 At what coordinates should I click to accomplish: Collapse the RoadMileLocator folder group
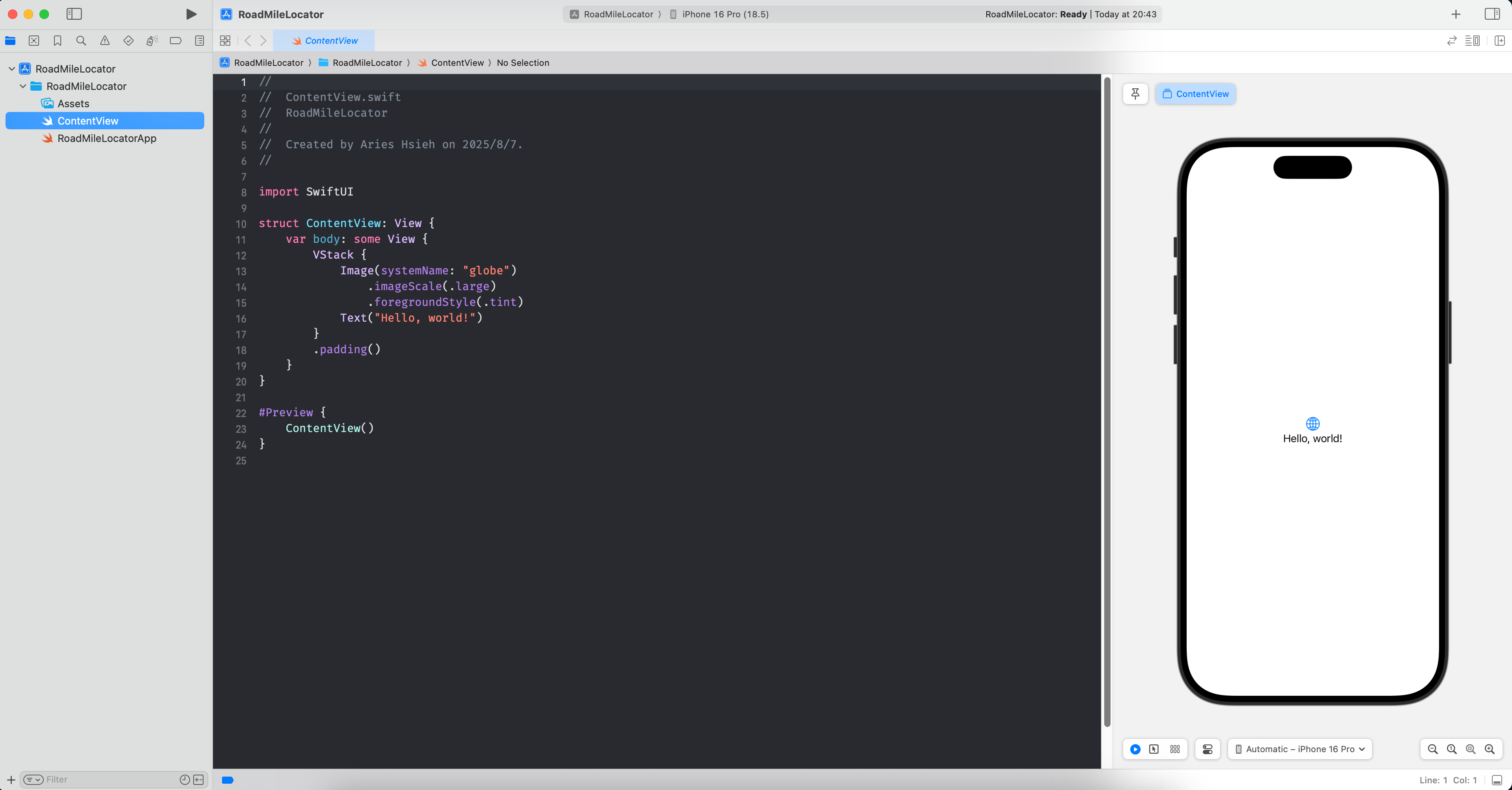23,86
